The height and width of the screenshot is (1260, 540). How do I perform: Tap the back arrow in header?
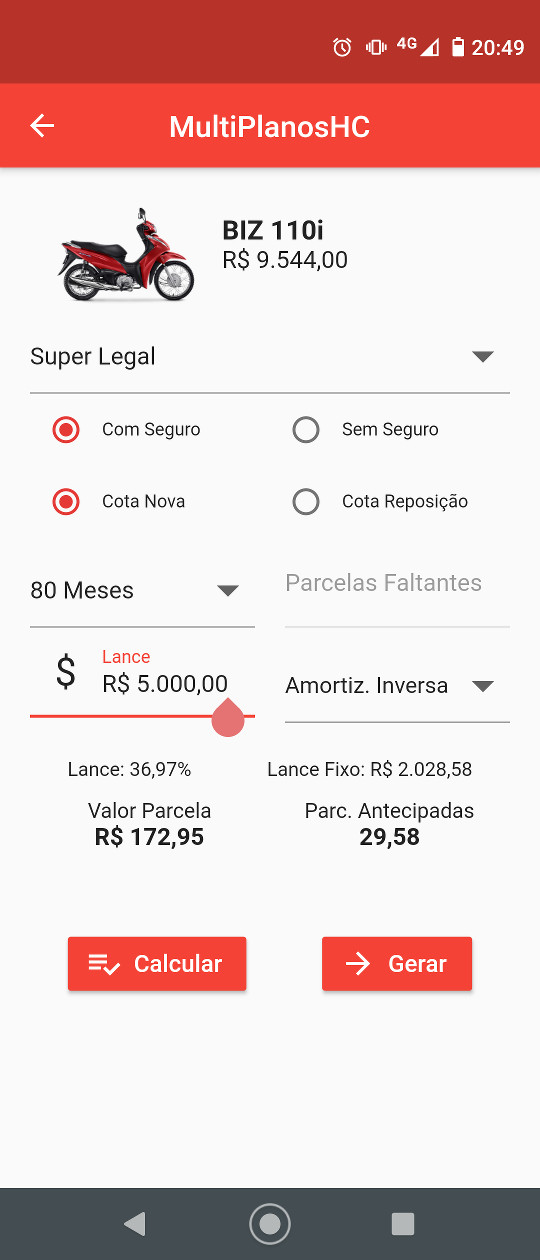click(x=42, y=126)
